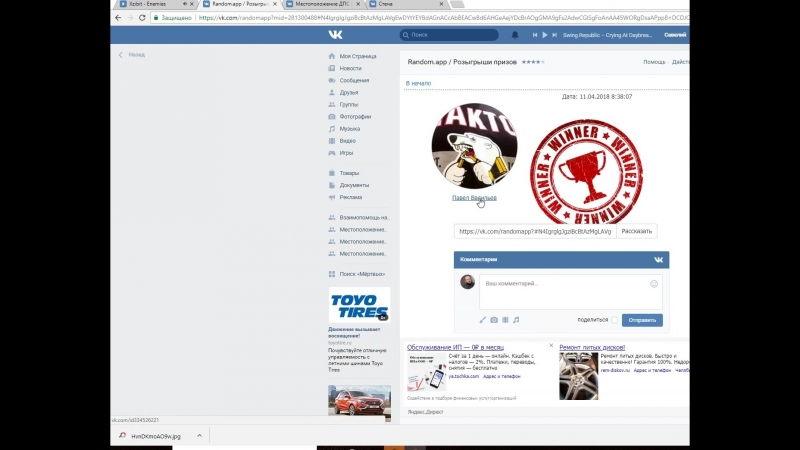800x450 pixels.
Task: Open Моя Страница in sidebar
Action: (358, 56)
